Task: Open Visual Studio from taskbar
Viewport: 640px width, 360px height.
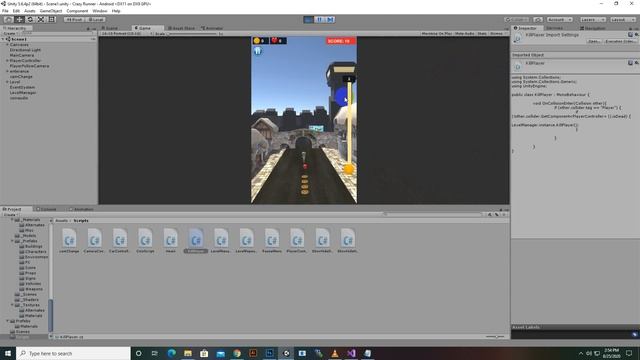Action: 351,353
